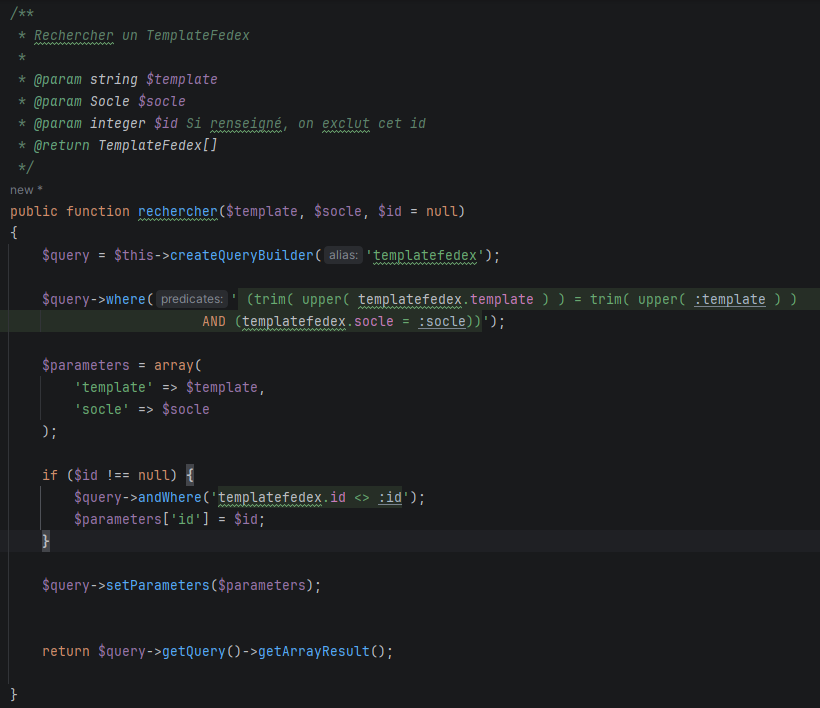Click the return keyword on the last statement
Image resolution: width=820 pixels, height=708 pixels.
(66, 651)
